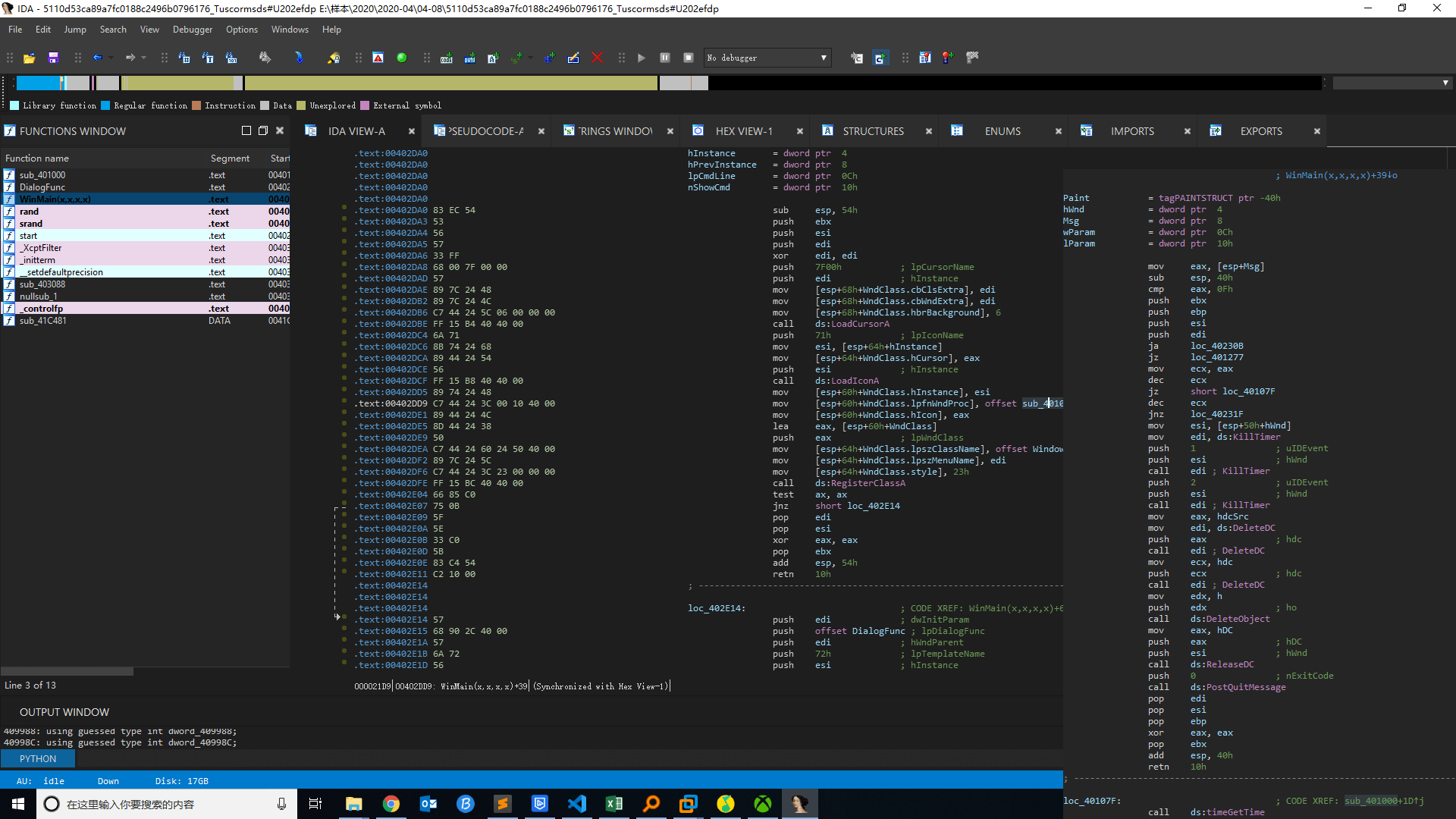Terminate the process with the stop button
The height and width of the screenshot is (819, 1456).
point(689,58)
